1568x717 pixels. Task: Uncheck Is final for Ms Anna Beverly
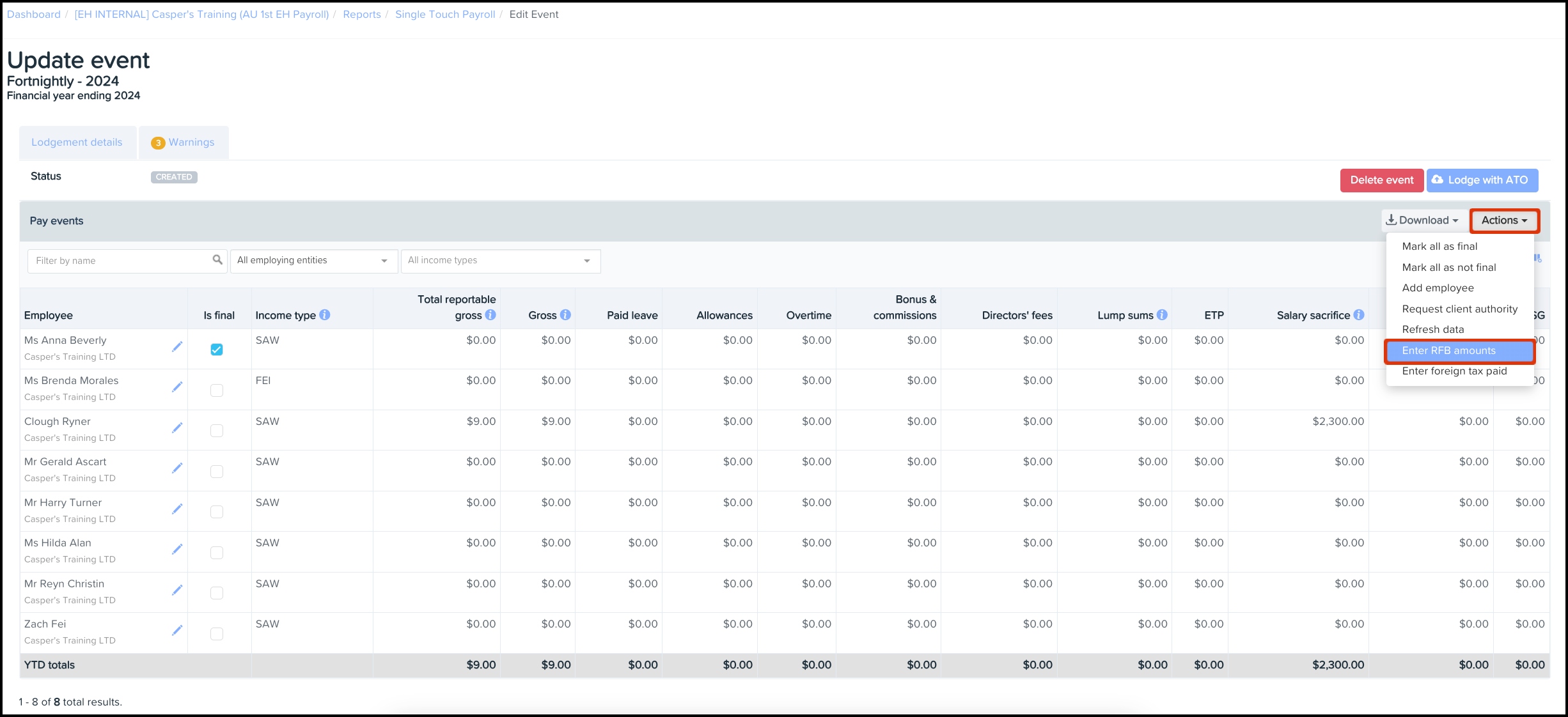(217, 350)
